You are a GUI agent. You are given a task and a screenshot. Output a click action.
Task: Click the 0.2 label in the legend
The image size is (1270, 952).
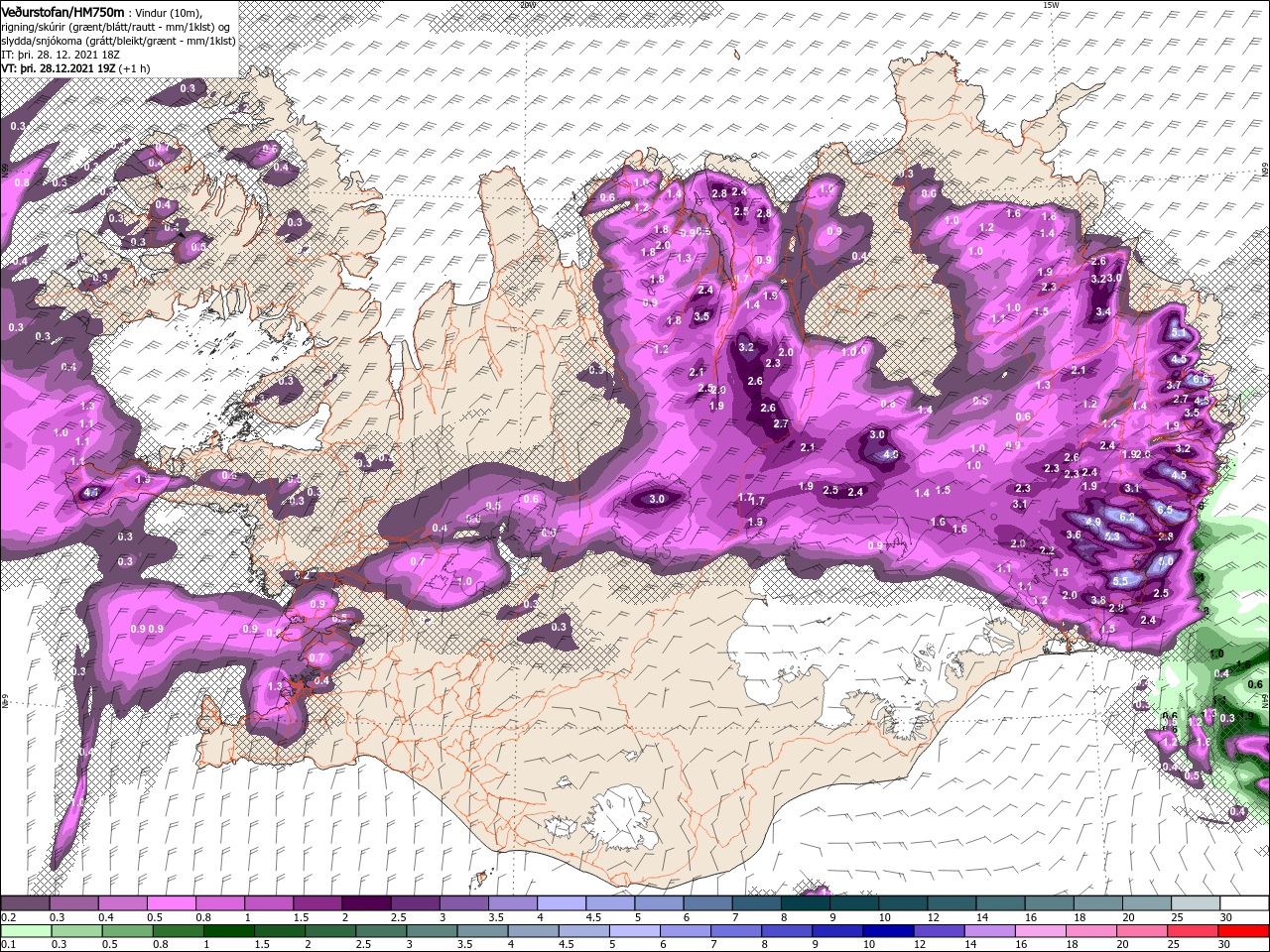pos(8,917)
